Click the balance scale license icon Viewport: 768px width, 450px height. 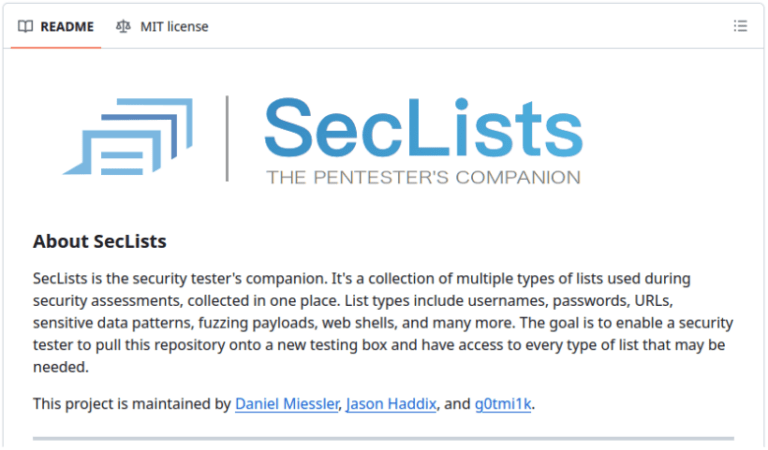[123, 26]
